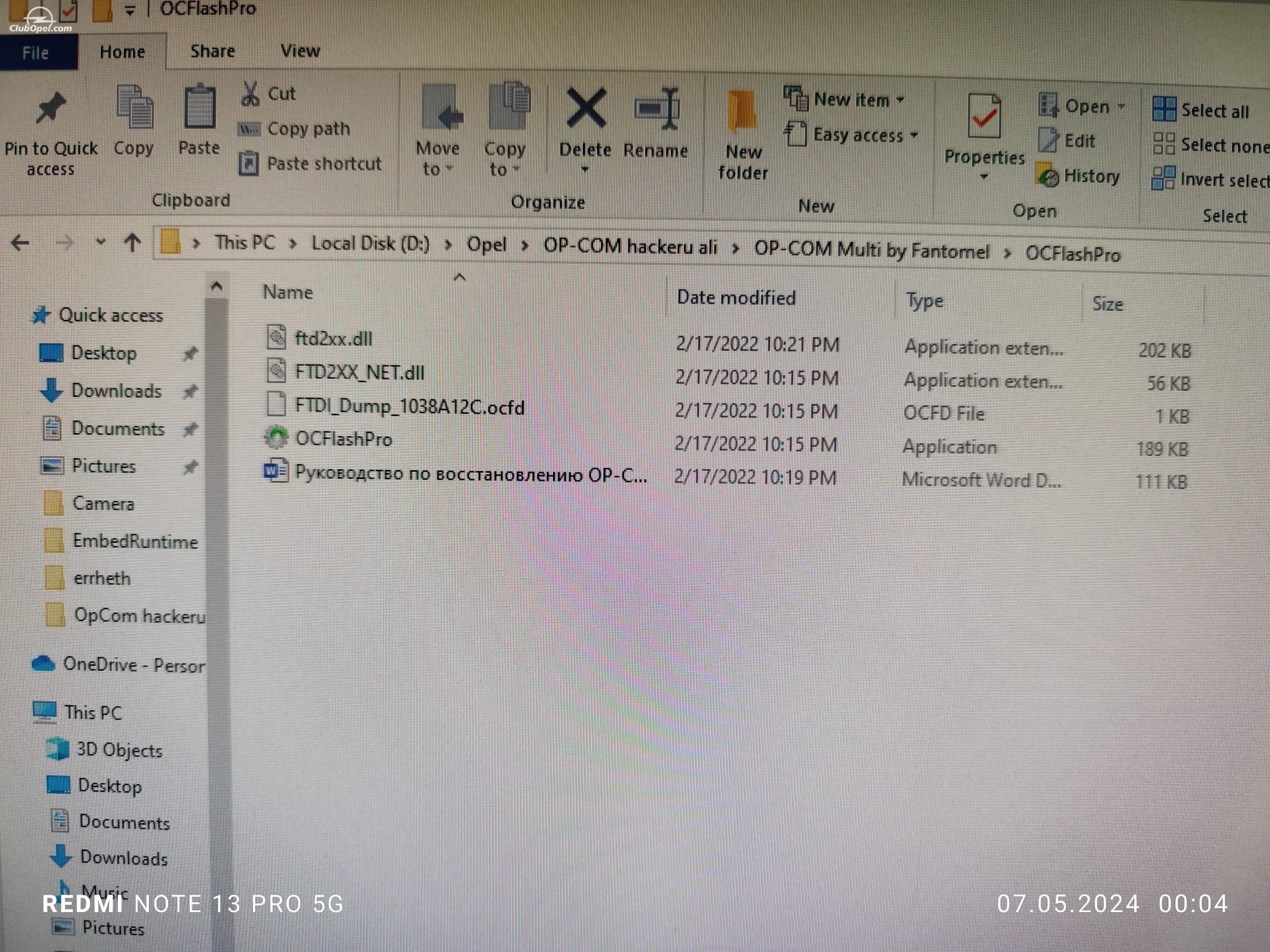Click Local Disk (D:) breadcrumb

click(x=370, y=243)
